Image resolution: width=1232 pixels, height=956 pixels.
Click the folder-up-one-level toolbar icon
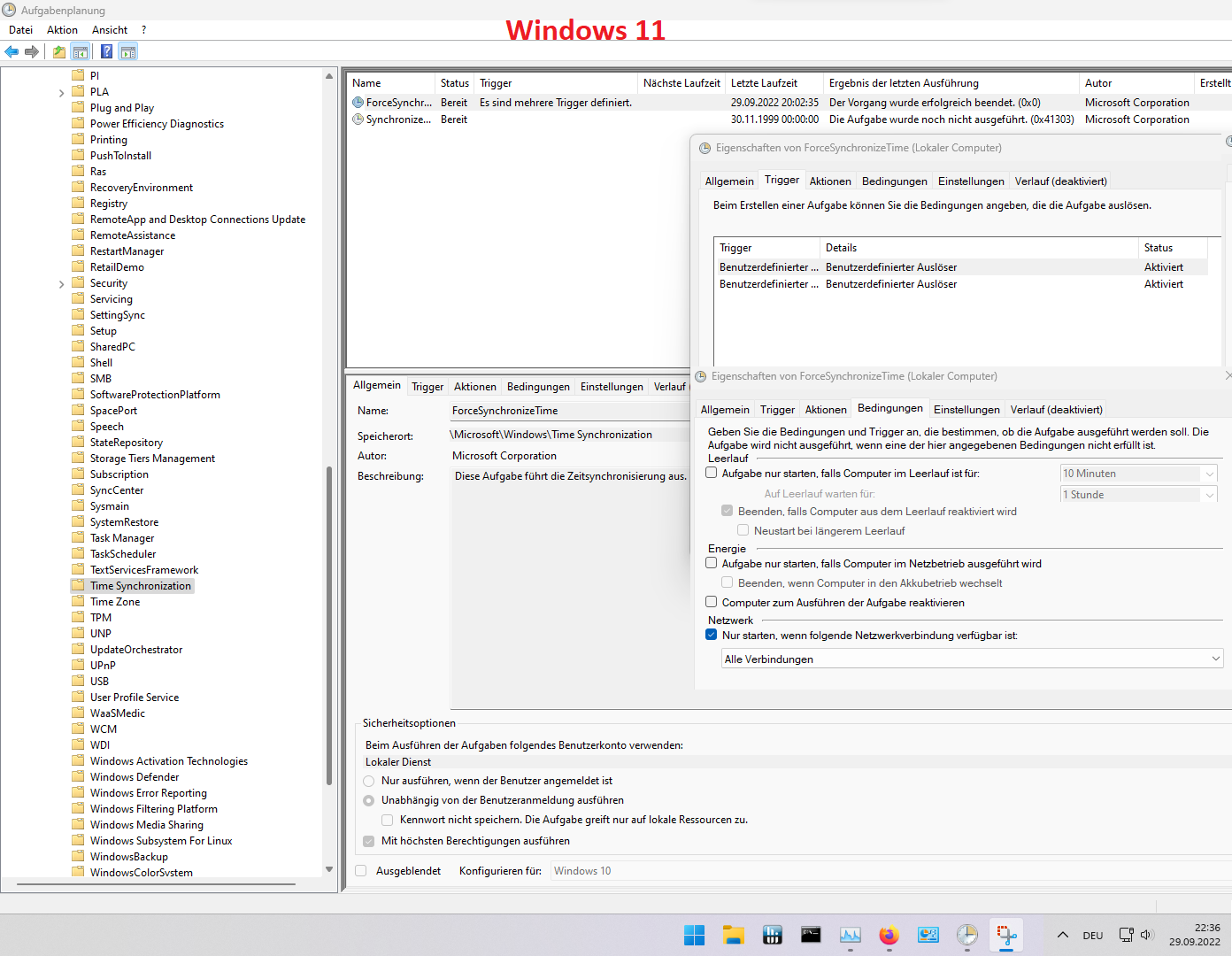coord(58,51)
